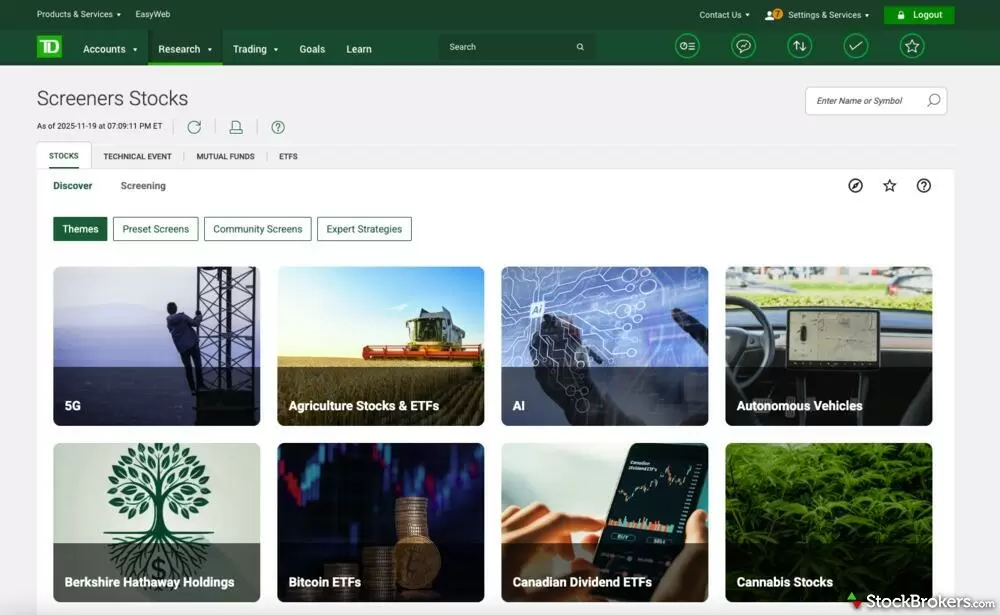Click the checkmark order status icon in header
The width and height of the screenshot is (1000, 615).
855,45
